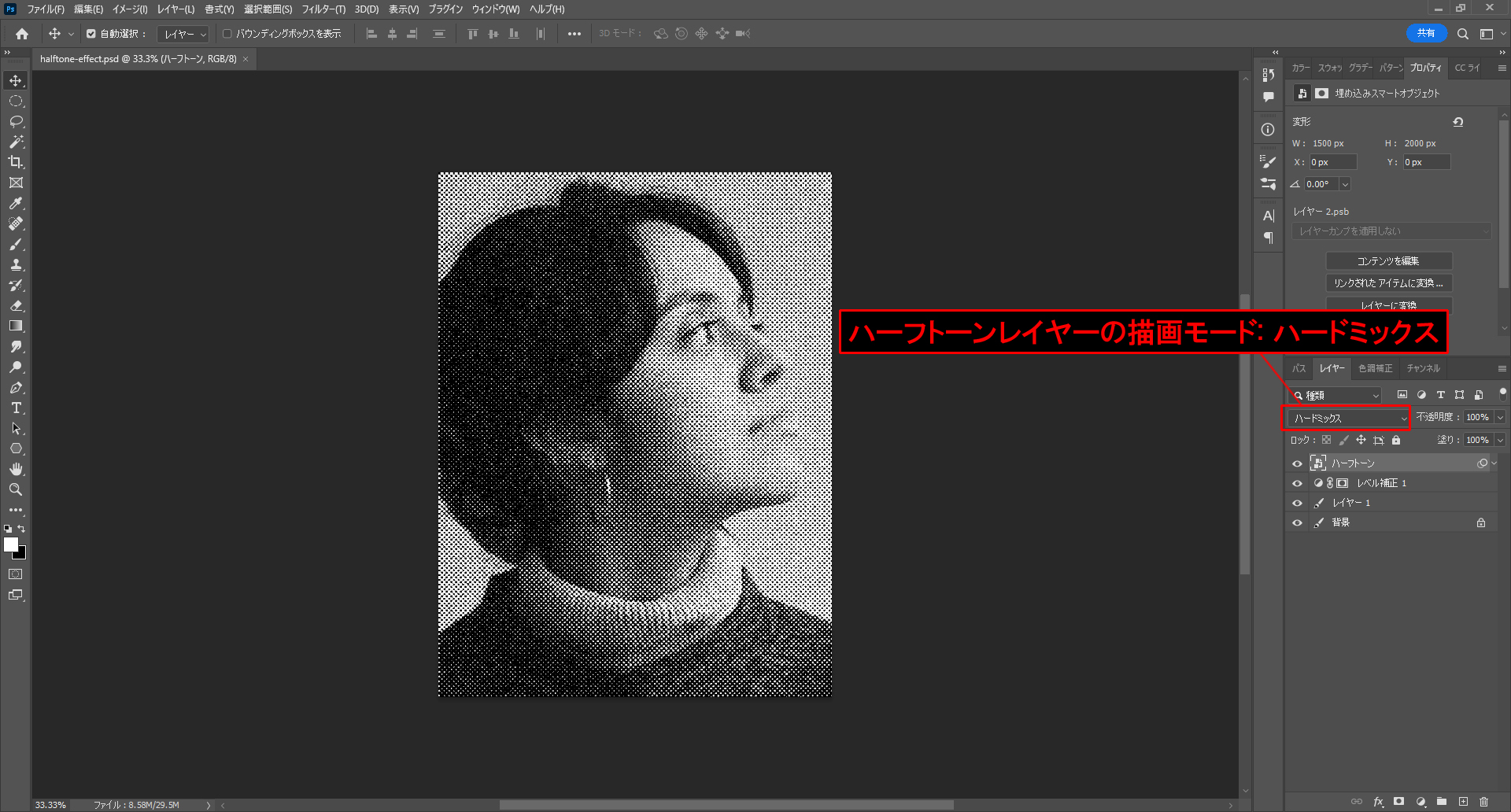Screen dimensions: 1511x812
Task: Click the foreground color swatch
Action: [x=10, y=544]
